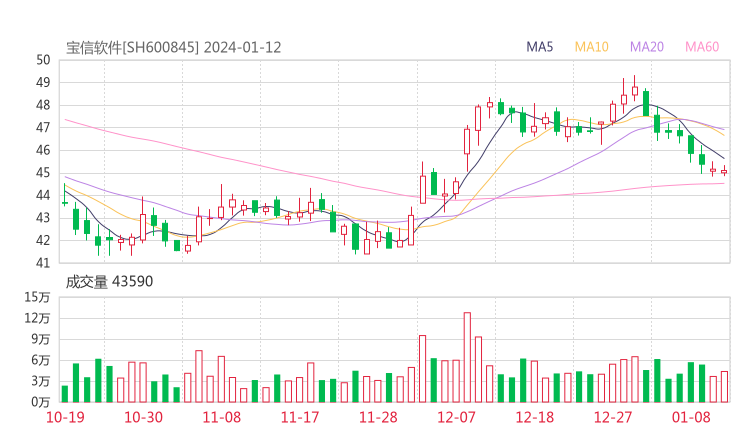
Task: Click price axis value 42
Action: point(43,240)
